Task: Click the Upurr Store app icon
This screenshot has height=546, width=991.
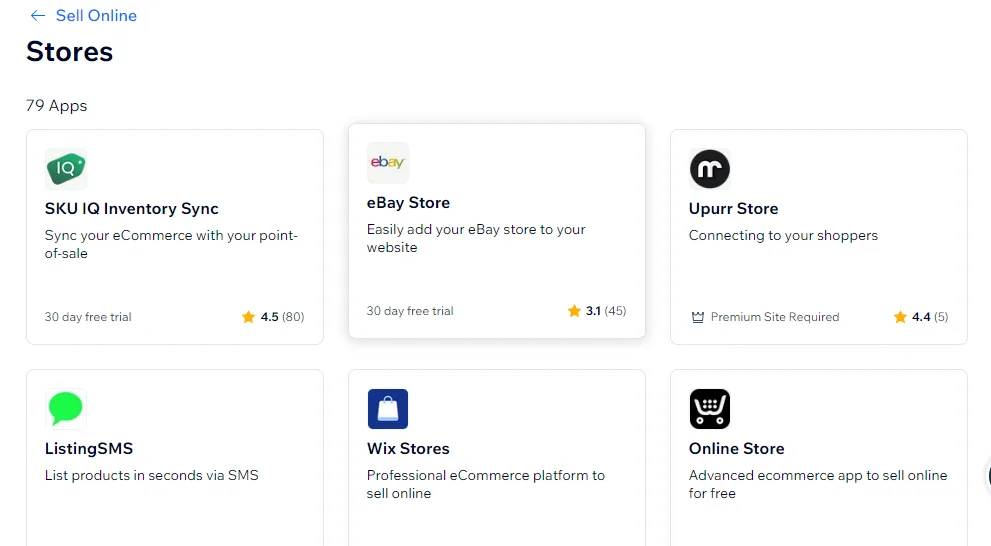Action: click(710, 169)
